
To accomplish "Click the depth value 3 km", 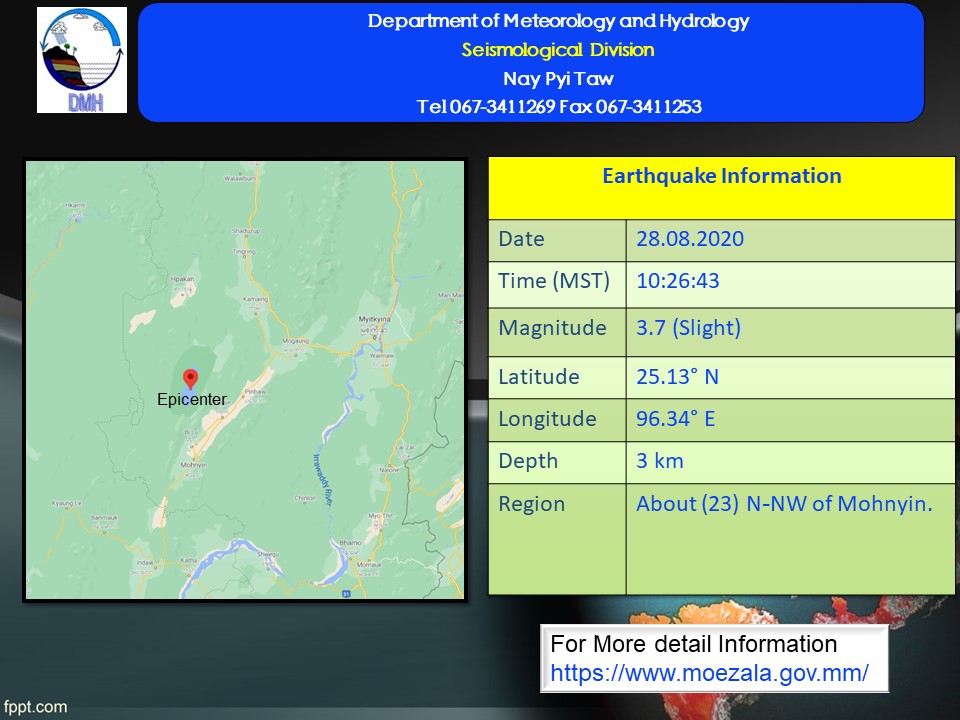I will click(x=660, y=461).
